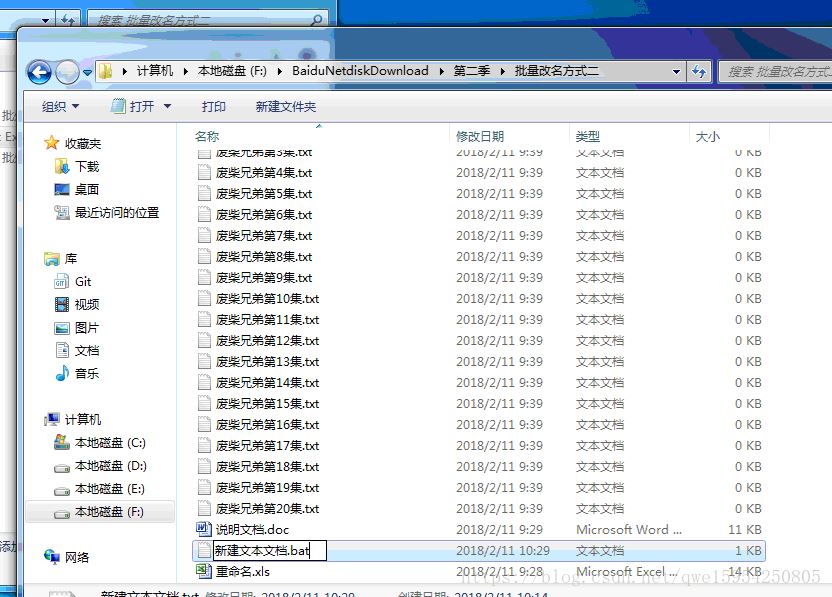This screenshot has width=832, height=597.
Task: Select 库 in the navigation pane
Action: coord(71,259)
